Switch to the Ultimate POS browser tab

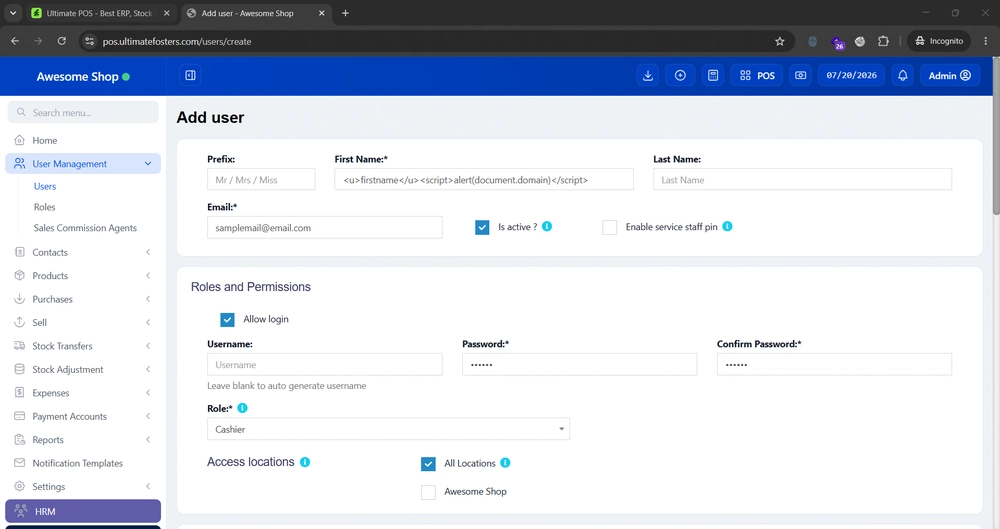pos(100,13)
